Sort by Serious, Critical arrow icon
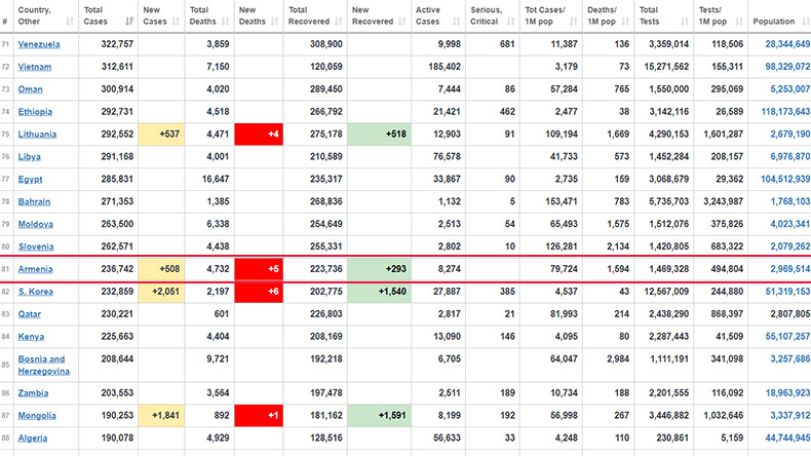This screenshot has height=456, width=811. [x=511, y=22]
